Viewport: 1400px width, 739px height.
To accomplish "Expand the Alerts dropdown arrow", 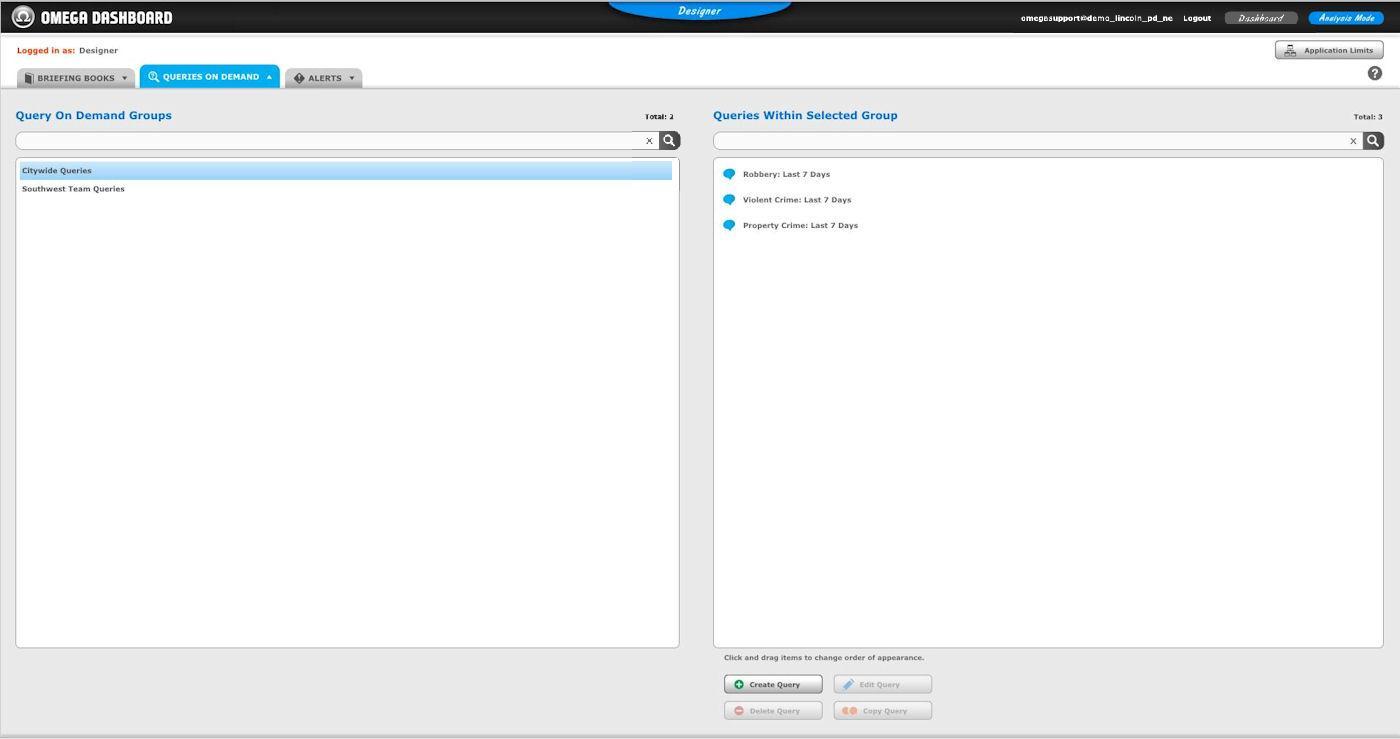I will tap(352, 78).
